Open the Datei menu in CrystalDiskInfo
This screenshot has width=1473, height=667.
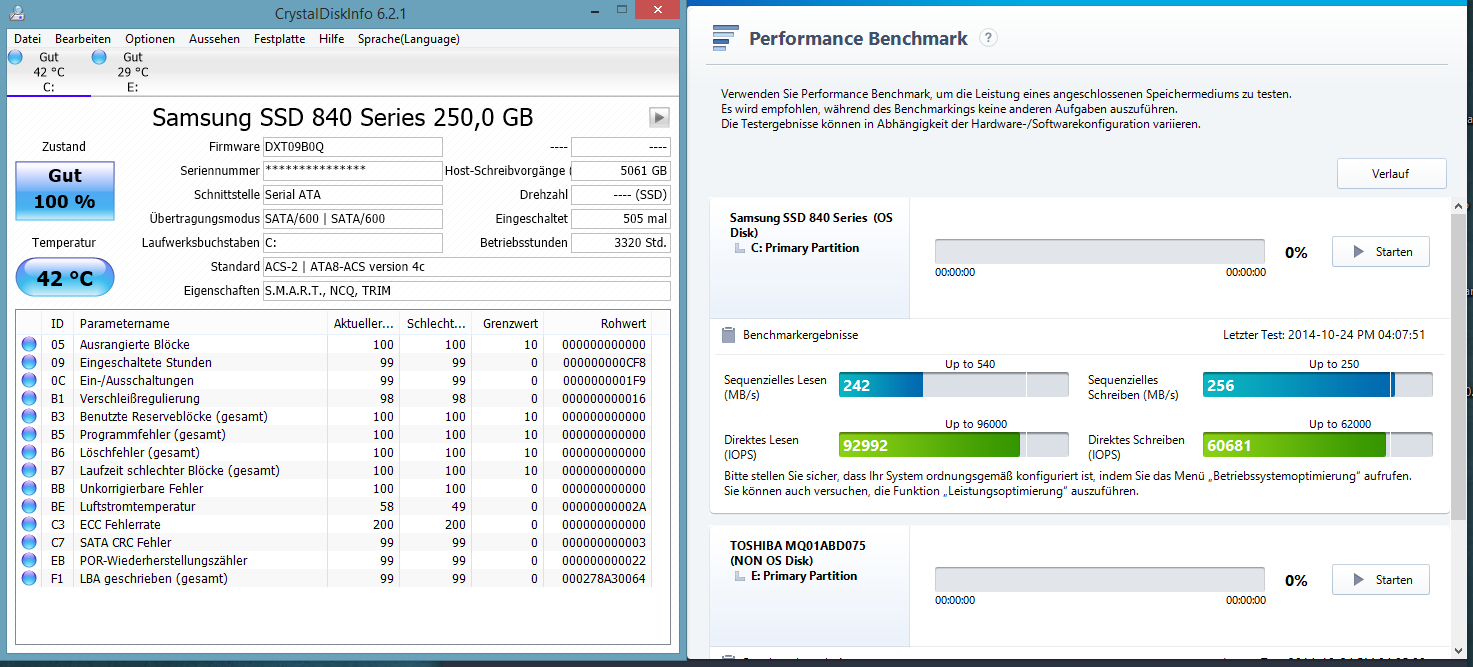point(27,39)
